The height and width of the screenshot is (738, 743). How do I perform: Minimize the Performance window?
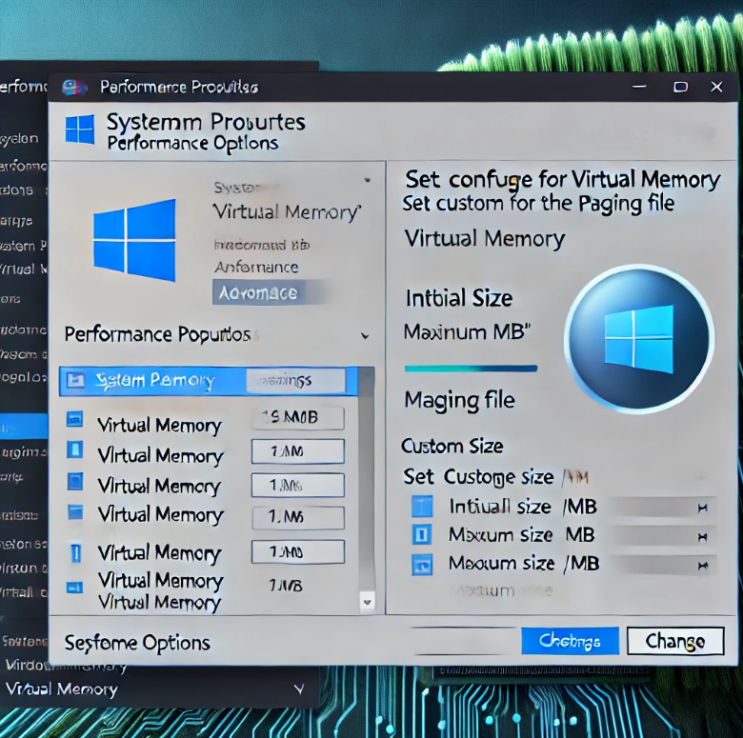coord(639,87)
